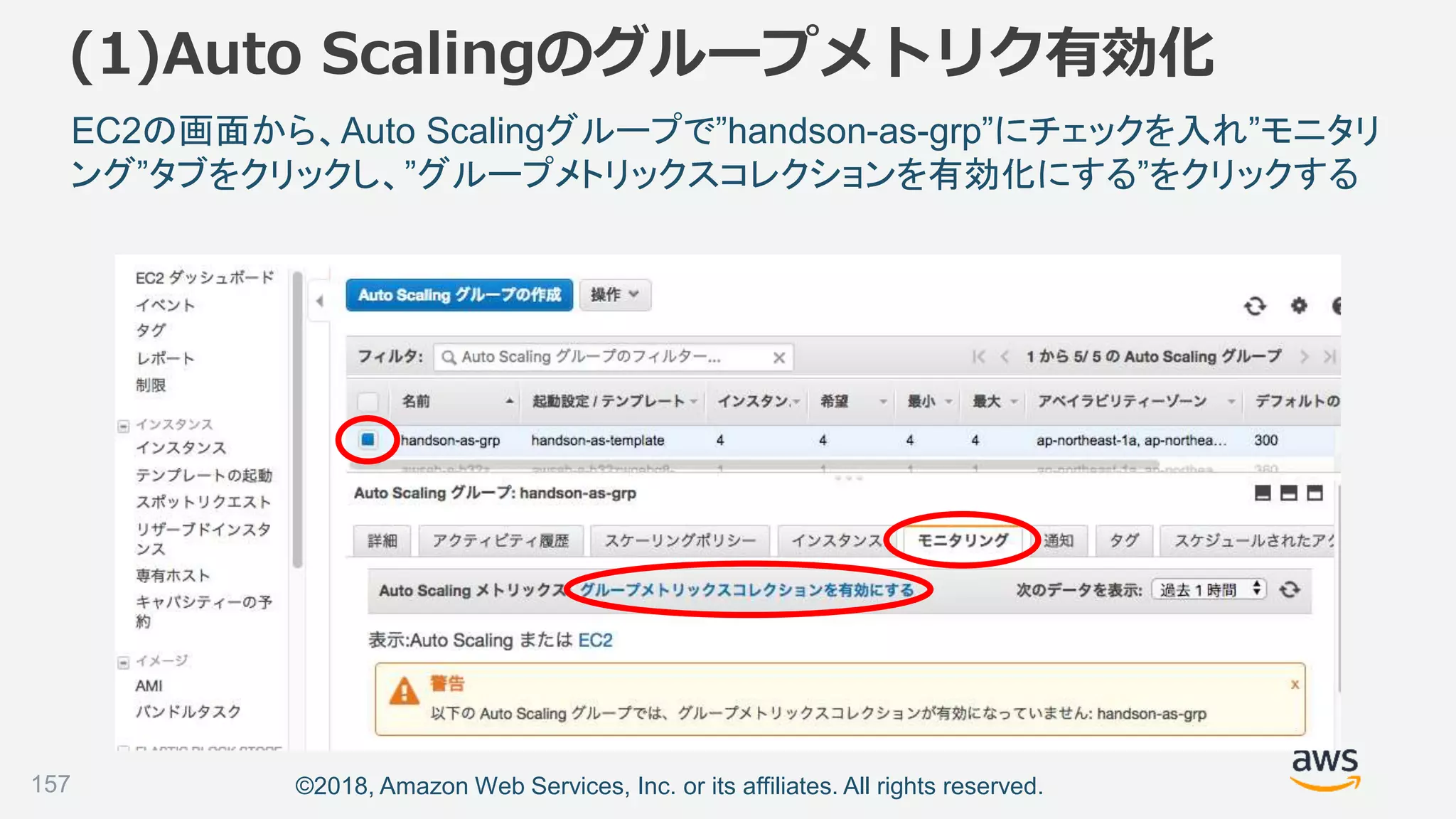Screen dimensions: 1456x819
Task: Maximize detail pane layout icon
Action: [1315, 493]
